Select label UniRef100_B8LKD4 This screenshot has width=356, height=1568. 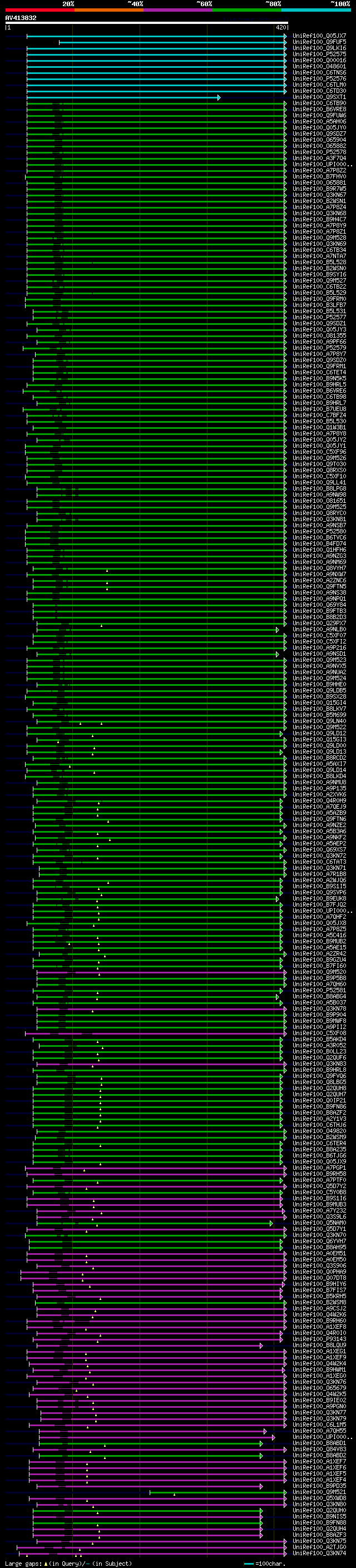[319, 776]
